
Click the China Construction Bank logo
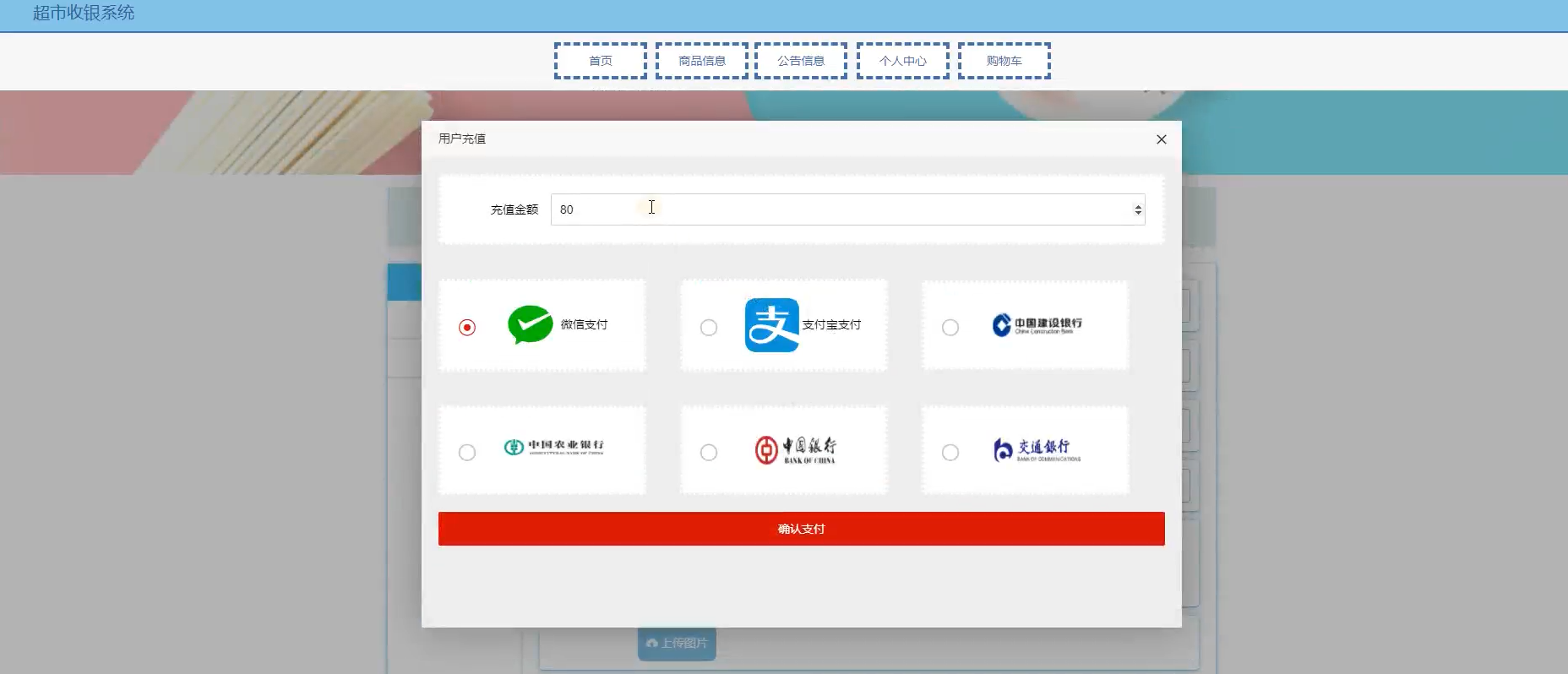pos(1037,325)
